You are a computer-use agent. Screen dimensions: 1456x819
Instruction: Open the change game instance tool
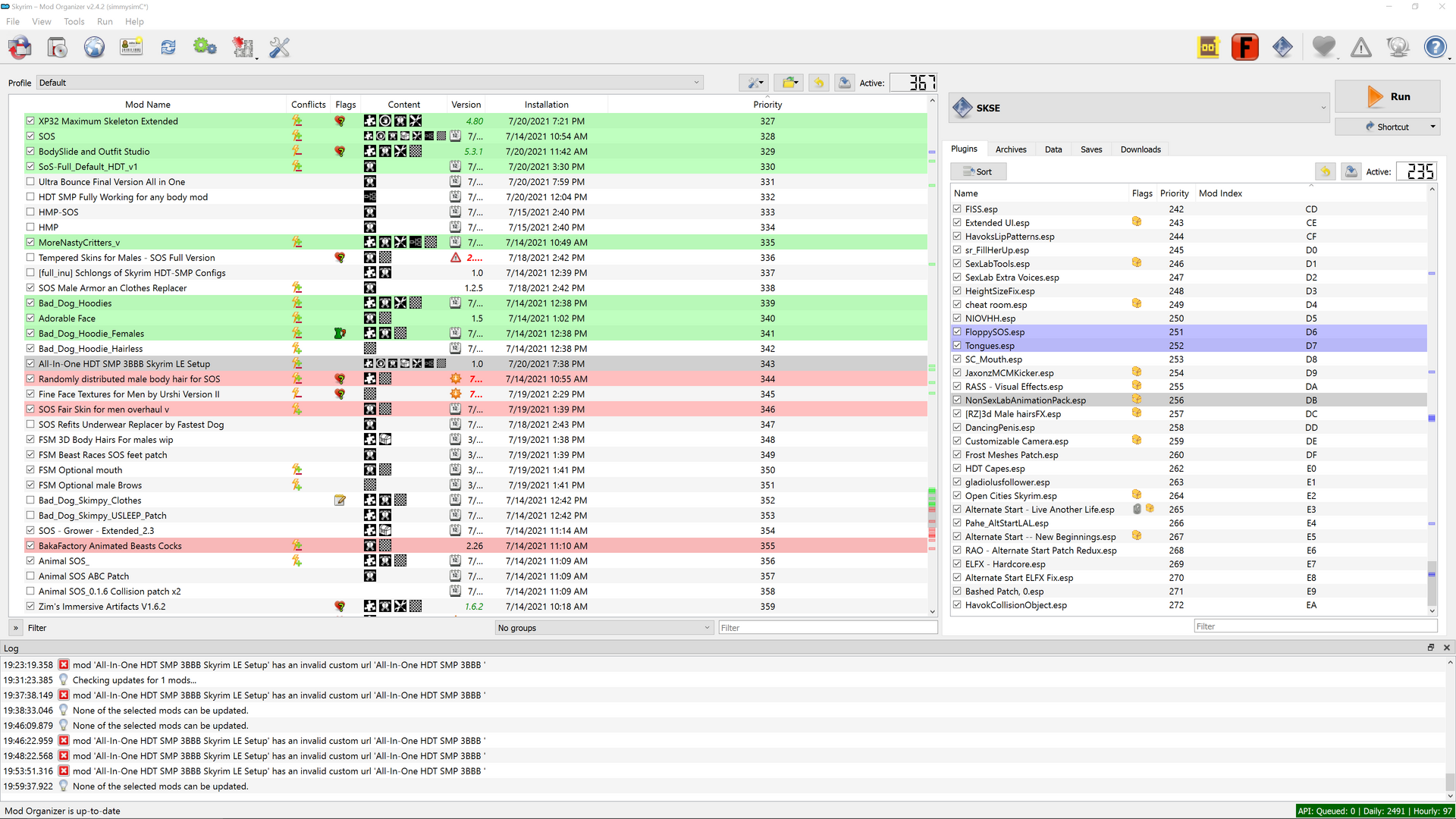coord(20,48)
